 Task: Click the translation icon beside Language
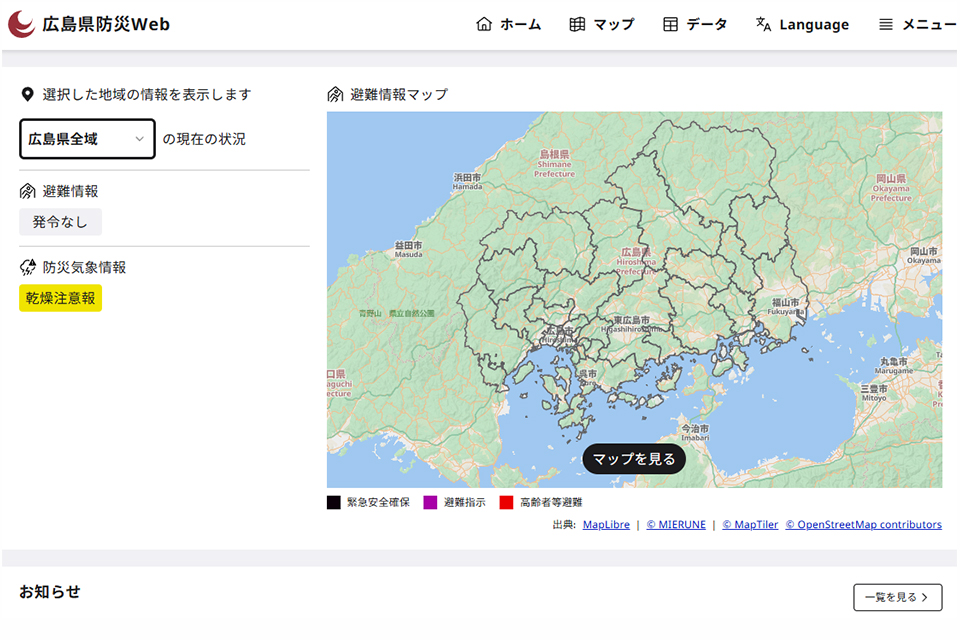pyautogui.click(x=766, y=23)
